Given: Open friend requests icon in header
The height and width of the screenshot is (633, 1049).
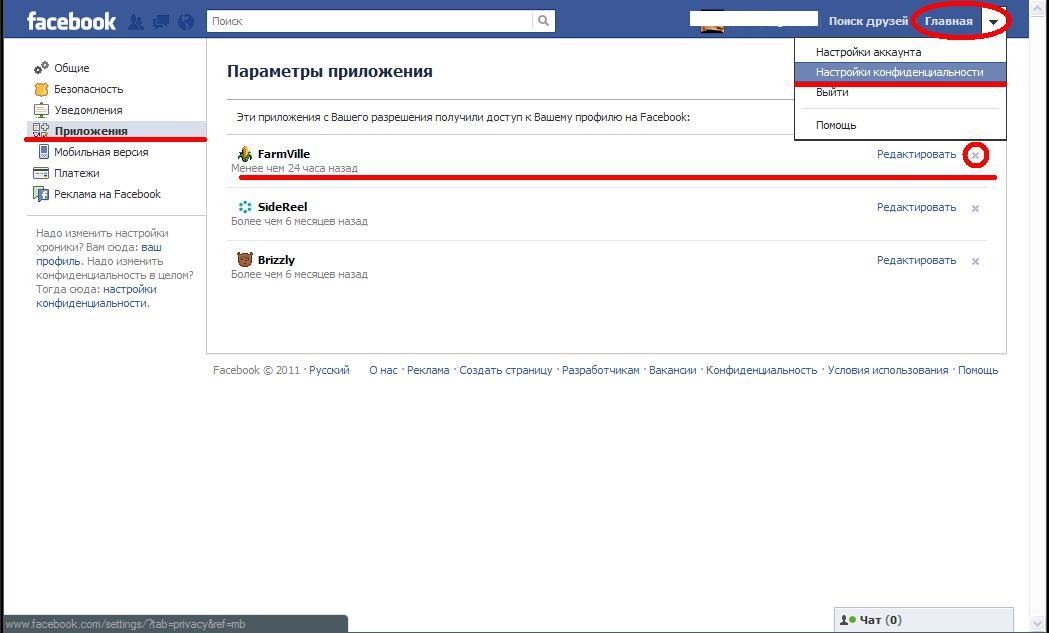Looking at the screenshot, I should tap(136, 22).
